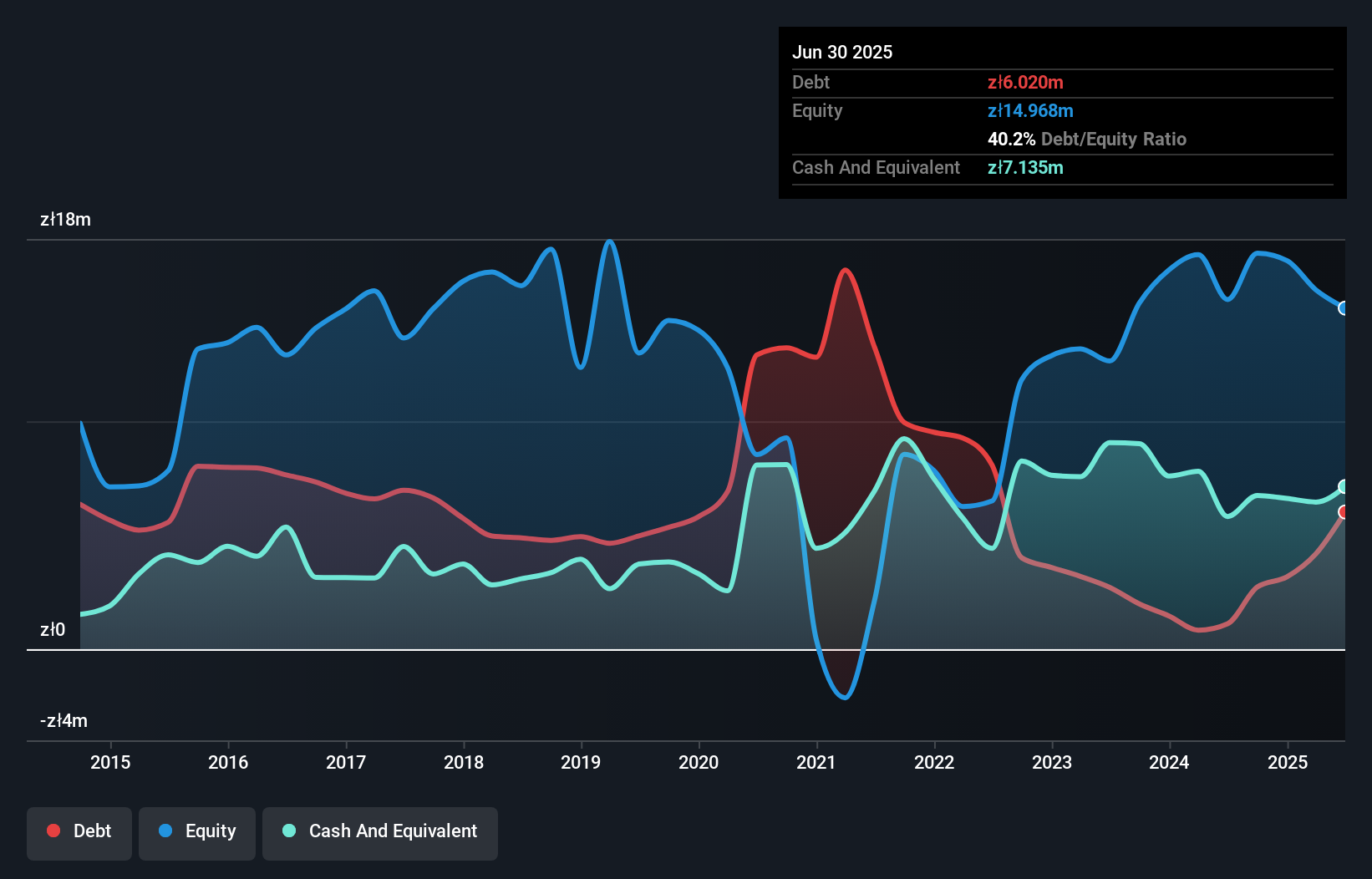Select the red Debt endpoint marker

coord(1344,511)
